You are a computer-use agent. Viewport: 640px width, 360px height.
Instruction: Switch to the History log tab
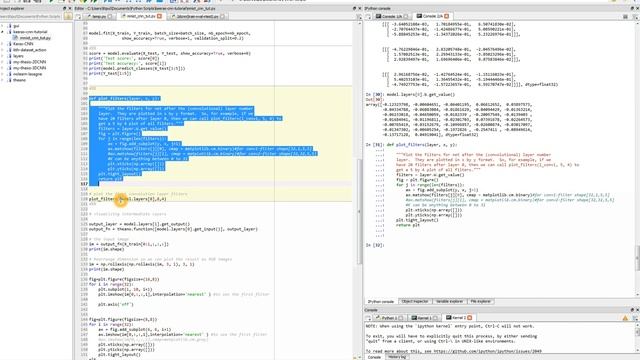point(397,357)
